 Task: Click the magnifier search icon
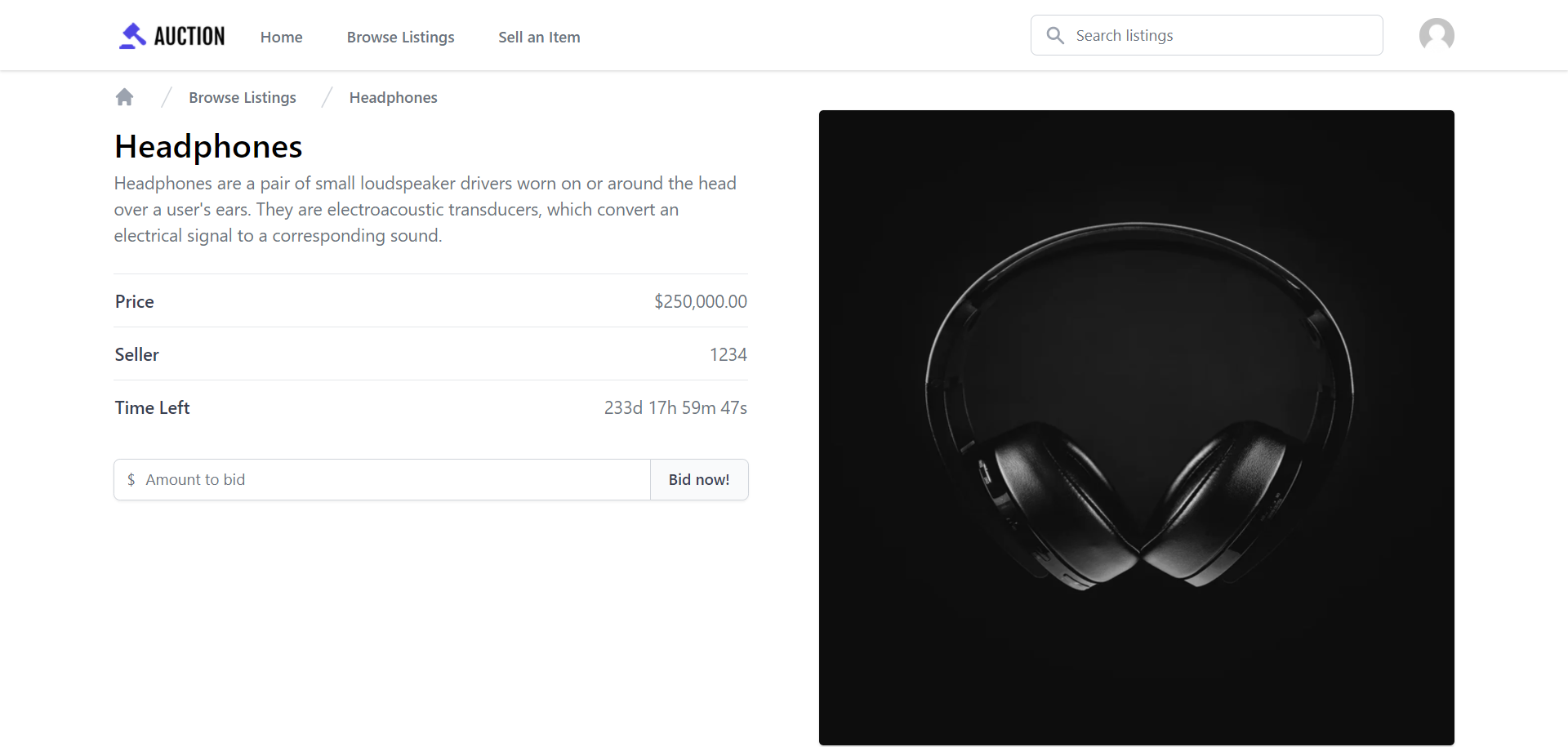click(x=1055, y=36)
